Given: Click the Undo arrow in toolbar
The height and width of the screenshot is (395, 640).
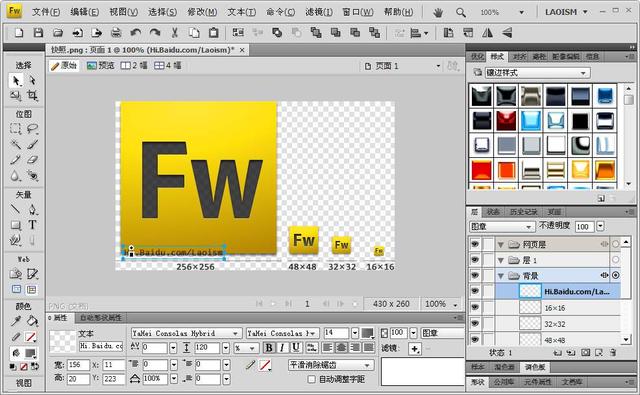Looking at the screenshot, I should 135,33.
